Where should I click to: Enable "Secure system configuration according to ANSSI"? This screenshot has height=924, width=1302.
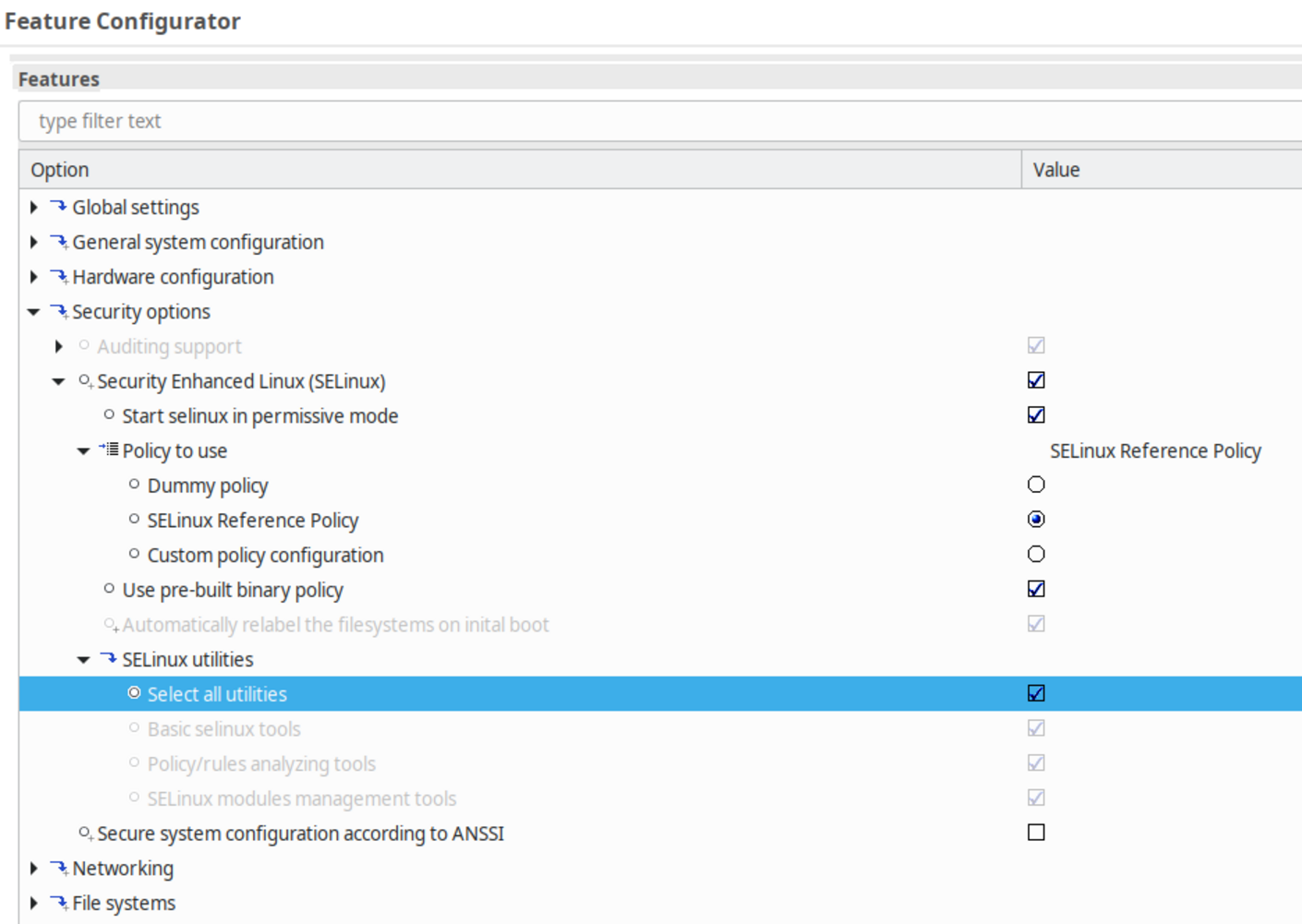coord(1036,831)
